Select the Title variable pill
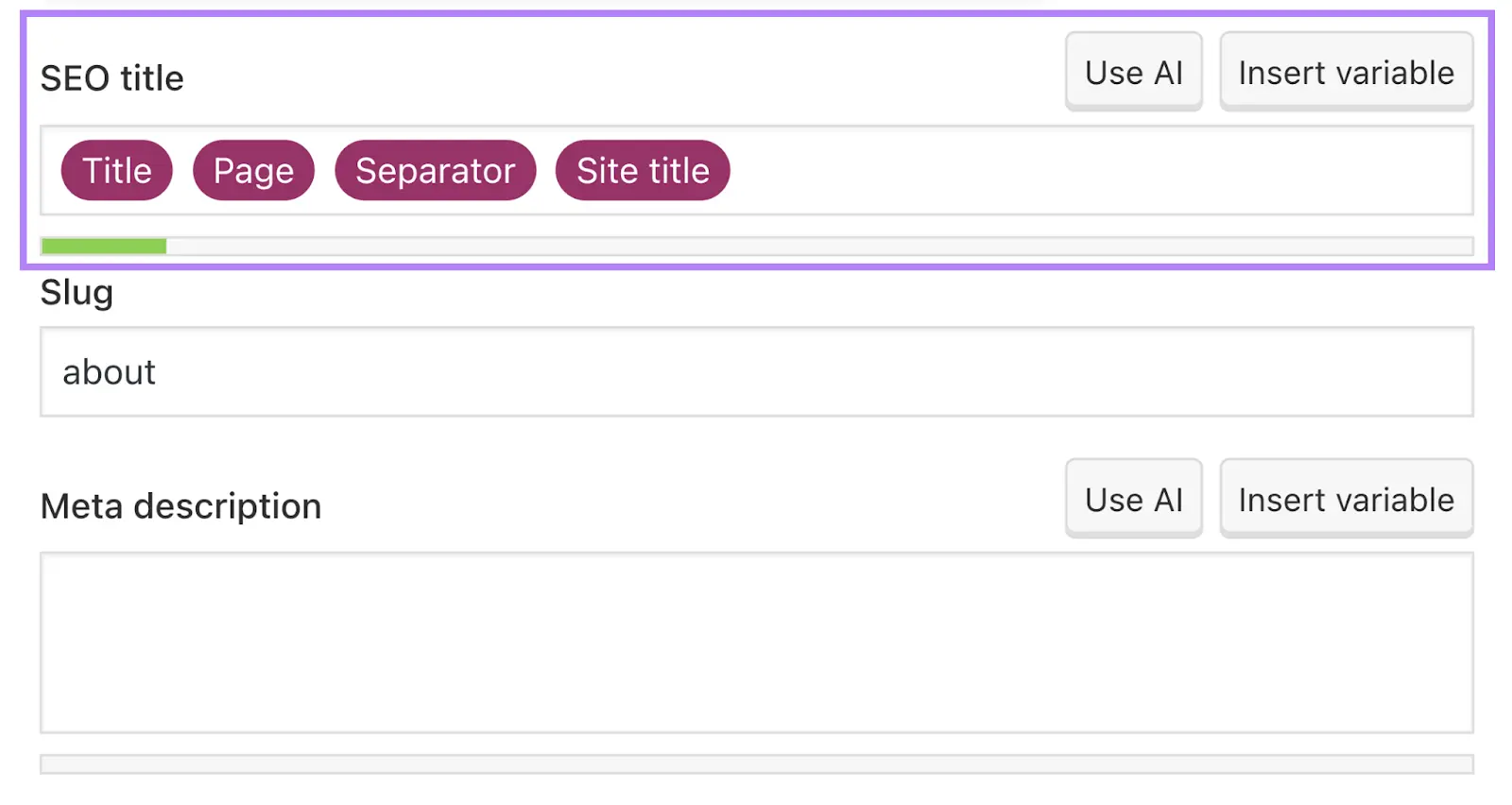The height and width of the screenshot is (805, 1512). point(116,170)
